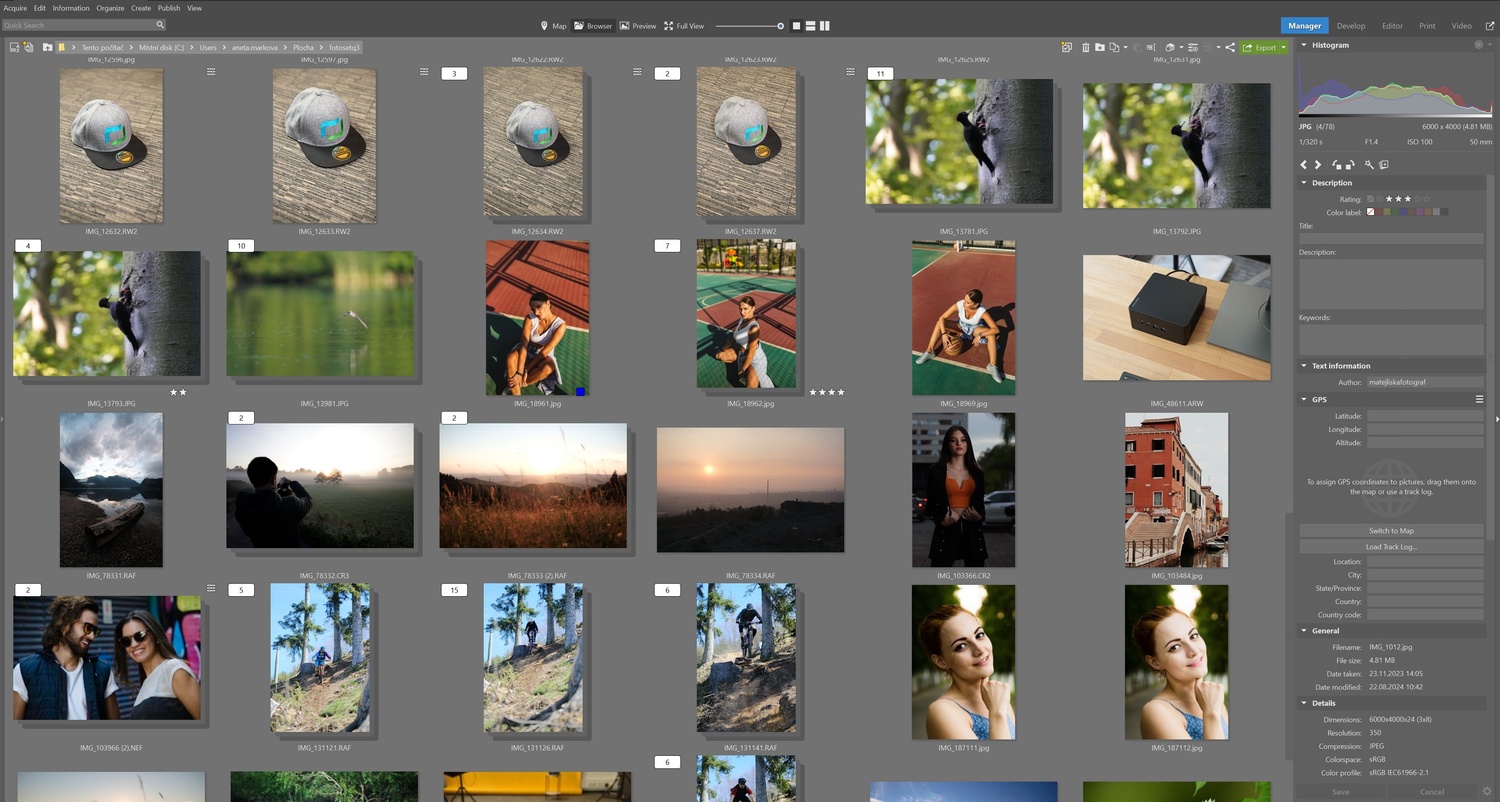The width and height of the screenshot is (1500, 802).
Task: Collapse the Histogram section
Action: coord(1304,45)
